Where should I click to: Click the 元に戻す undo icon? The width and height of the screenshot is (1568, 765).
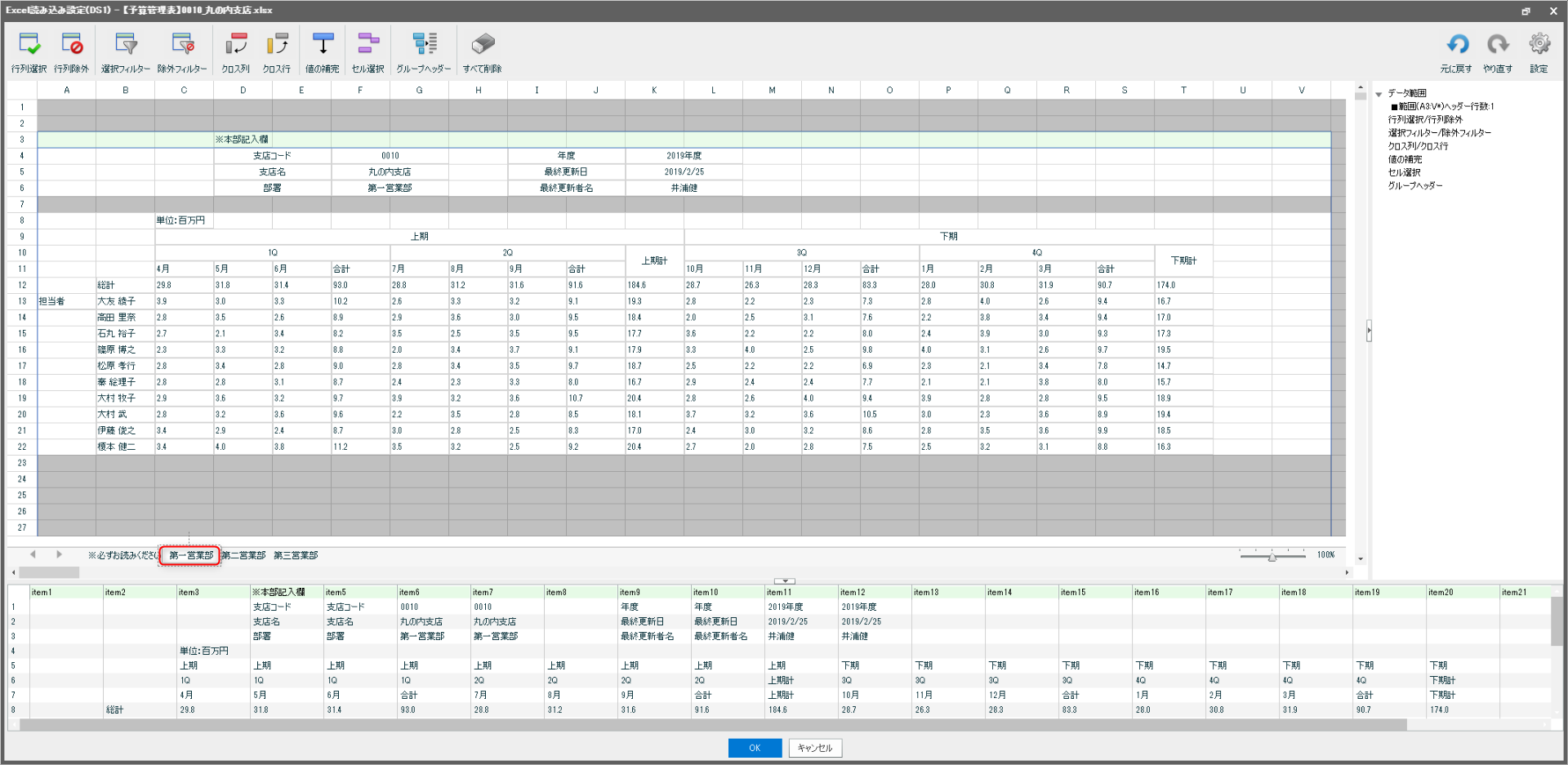[1457, 51]
